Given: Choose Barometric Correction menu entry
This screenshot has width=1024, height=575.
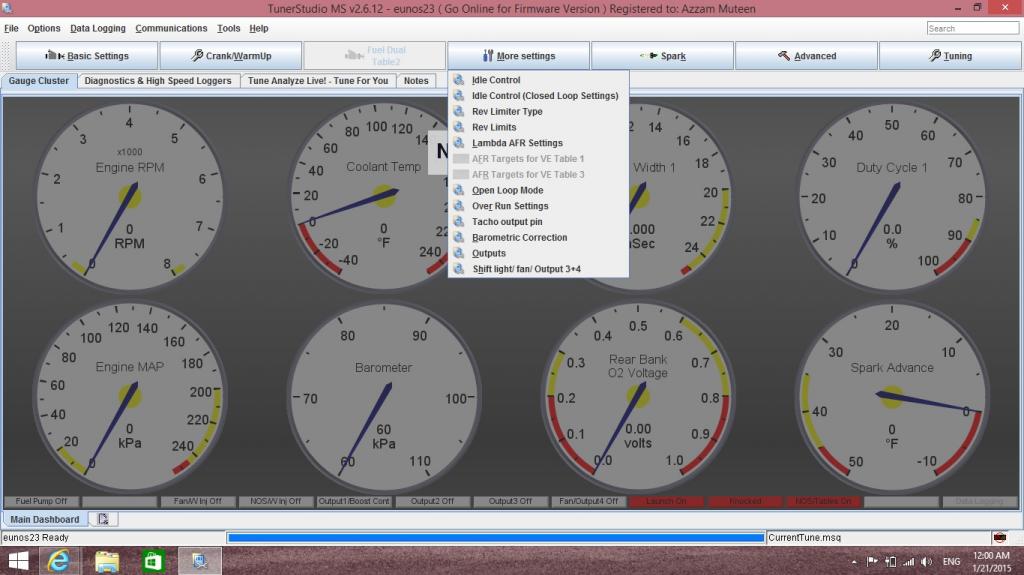Looking at the screenshot, I should [x=538, y=237].
